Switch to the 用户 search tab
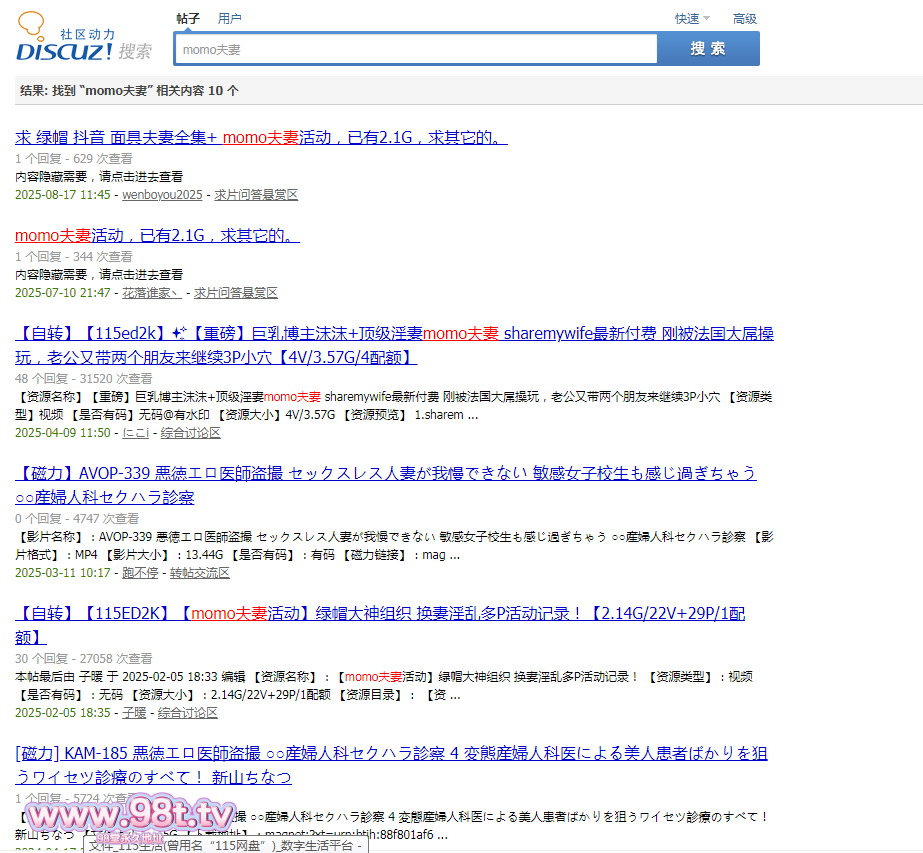This screenshot has width=923, height=853. [229, 18]
